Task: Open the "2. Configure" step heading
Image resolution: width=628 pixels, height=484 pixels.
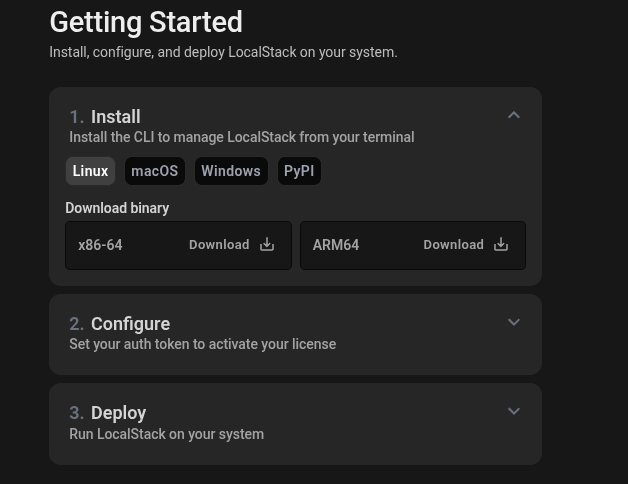Action: click(x=120, y=324)
